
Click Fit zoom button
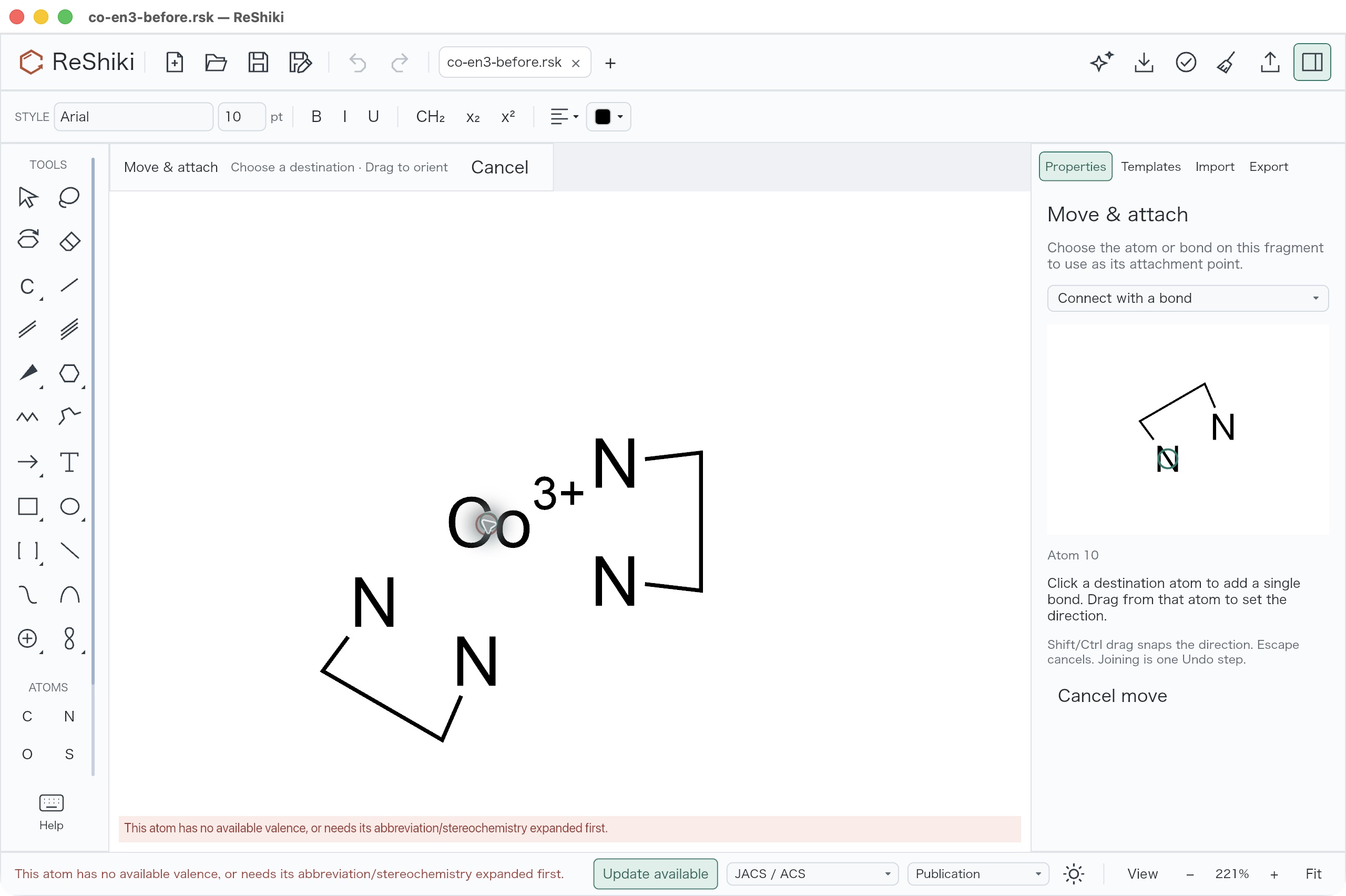[1313, 874]
